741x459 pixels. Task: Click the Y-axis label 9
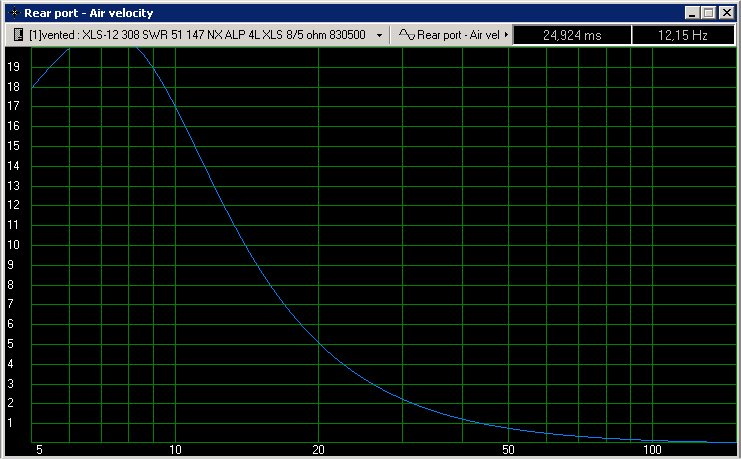tap(10, 265)
